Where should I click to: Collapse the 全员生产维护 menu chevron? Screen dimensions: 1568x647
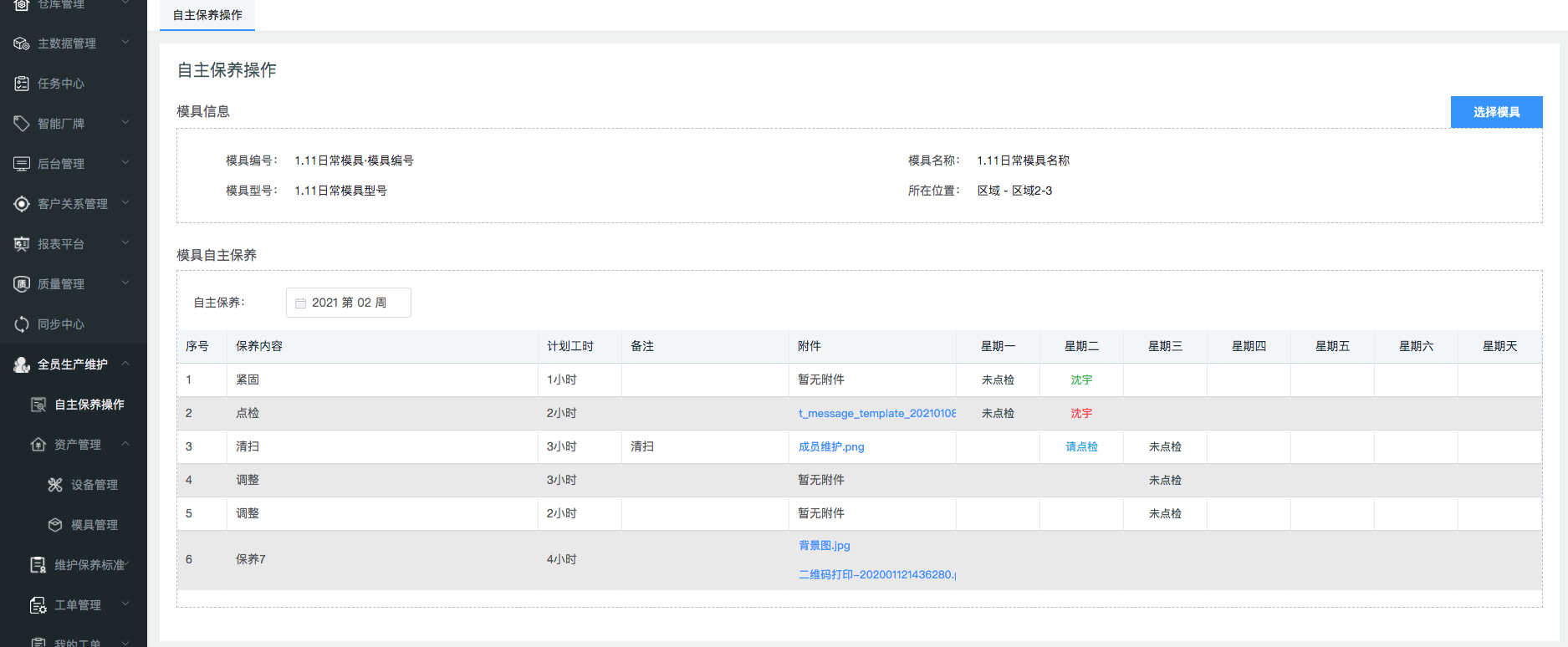coord(125,364)
